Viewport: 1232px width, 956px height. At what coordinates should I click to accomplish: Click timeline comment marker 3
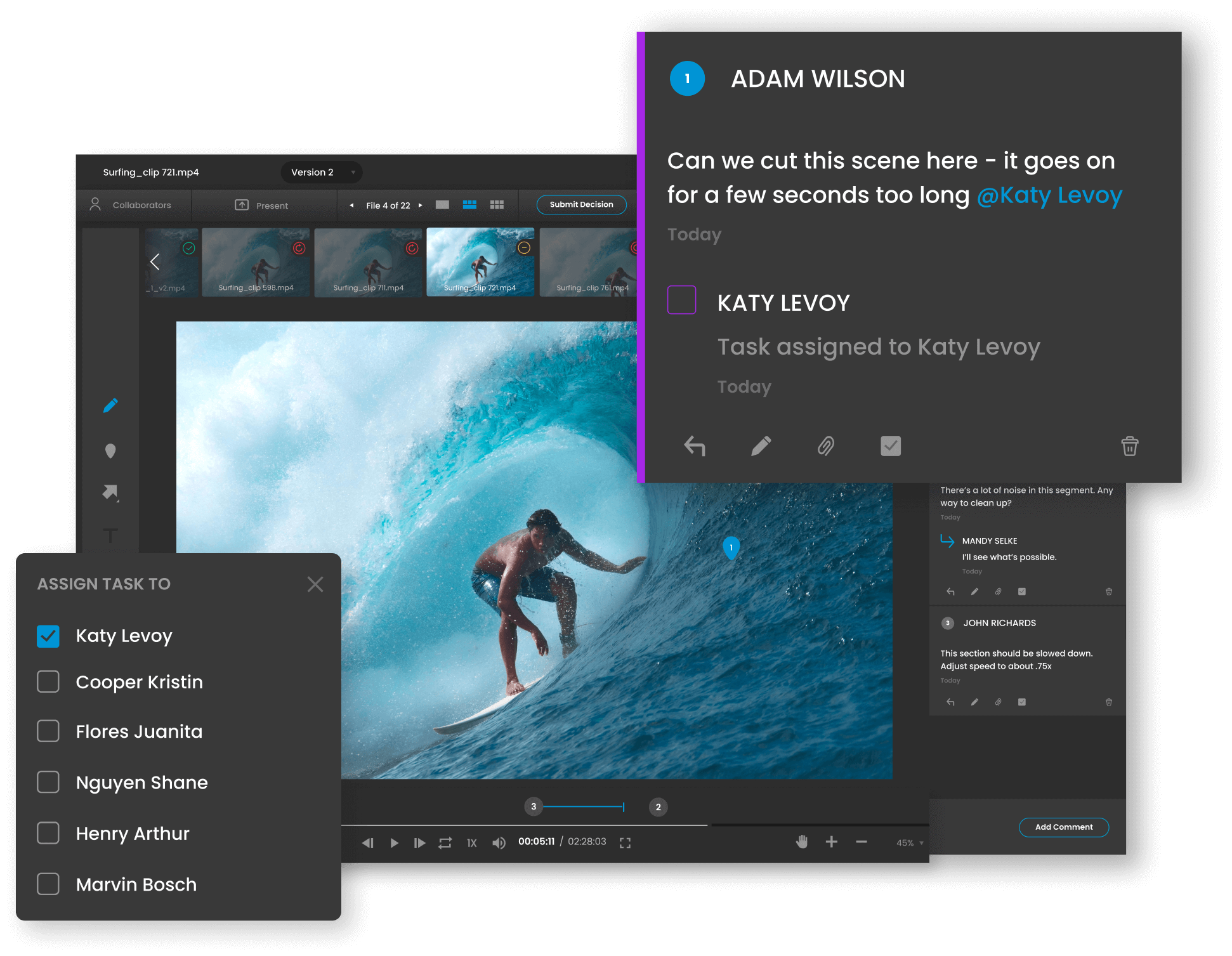pyautogui.click(x=534, y=806)
